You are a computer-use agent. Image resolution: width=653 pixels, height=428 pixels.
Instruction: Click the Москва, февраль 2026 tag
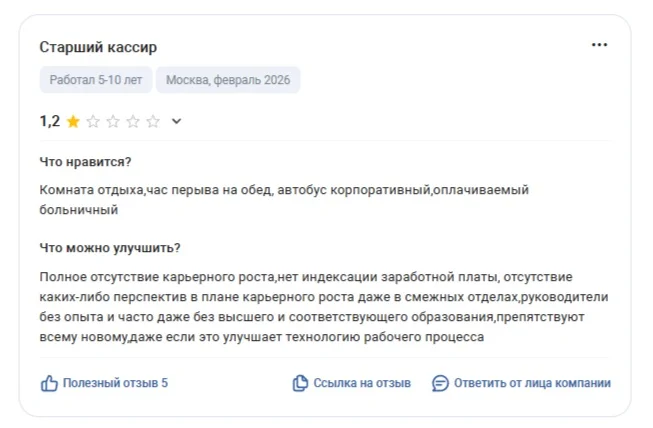tap(228, 80)
